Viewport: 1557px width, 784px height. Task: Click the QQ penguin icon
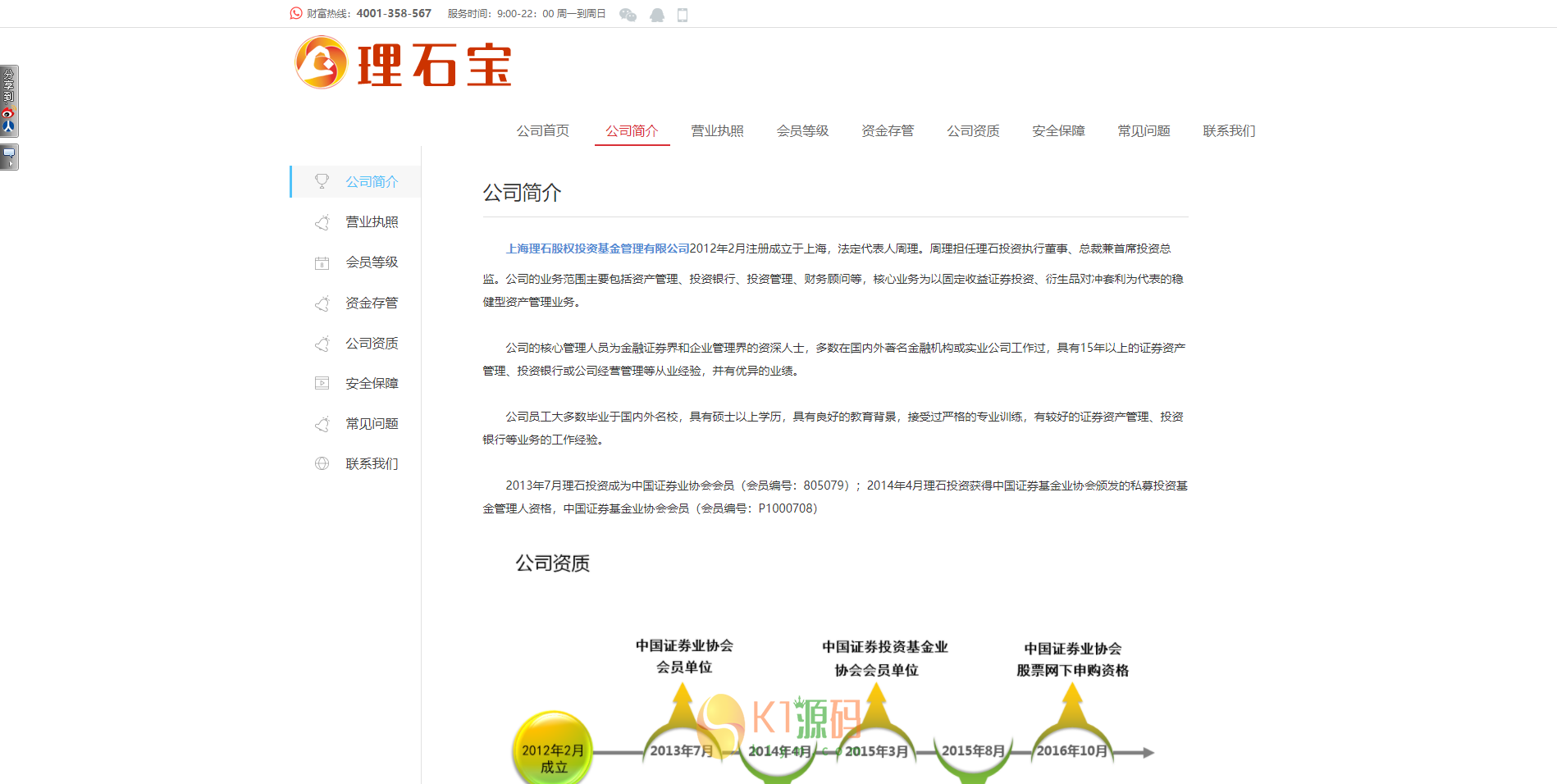pyautogui.click(x=657, y=15)
